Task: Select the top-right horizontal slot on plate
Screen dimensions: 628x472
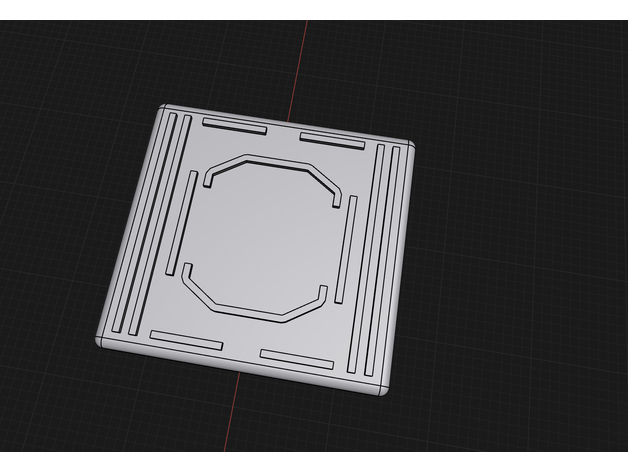Action: point(332,140)
